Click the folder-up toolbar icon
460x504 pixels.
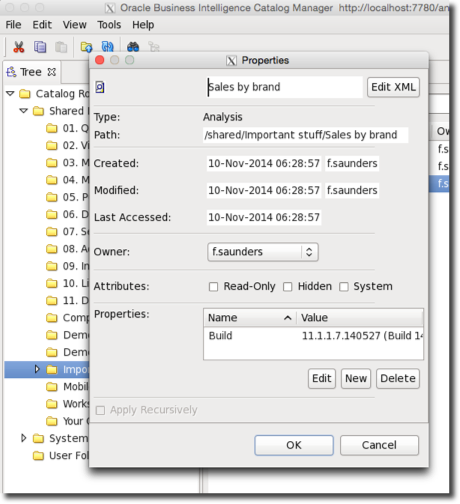tap(87, 47)
